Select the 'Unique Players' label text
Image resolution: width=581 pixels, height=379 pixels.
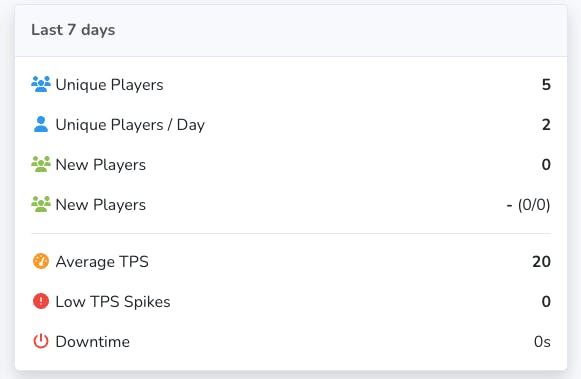click(109, 85)
